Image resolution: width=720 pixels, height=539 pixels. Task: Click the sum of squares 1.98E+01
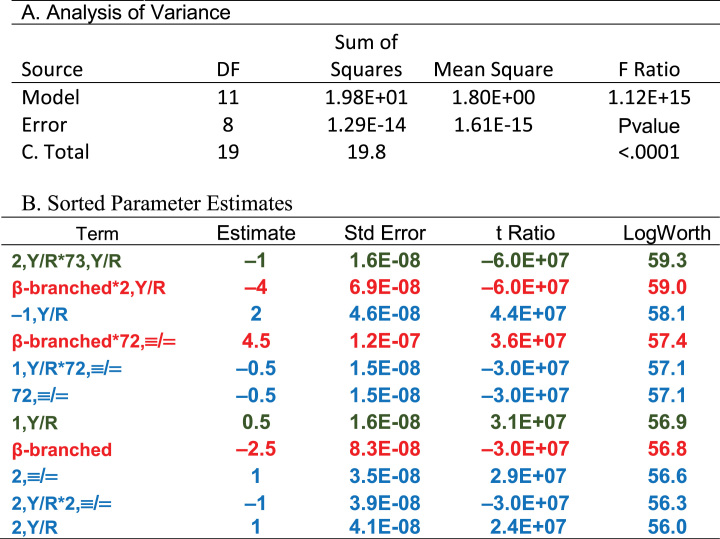pos(366,97)
